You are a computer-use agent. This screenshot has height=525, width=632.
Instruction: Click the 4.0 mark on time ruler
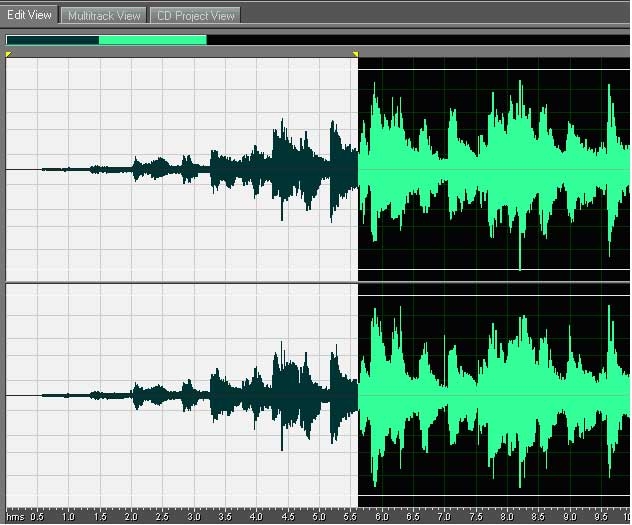click(256, 517)
